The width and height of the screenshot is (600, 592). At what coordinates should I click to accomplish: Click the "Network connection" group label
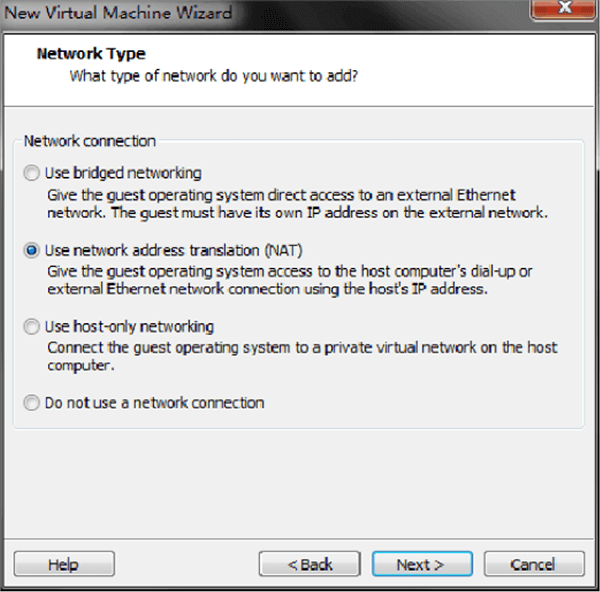point(90,141)
